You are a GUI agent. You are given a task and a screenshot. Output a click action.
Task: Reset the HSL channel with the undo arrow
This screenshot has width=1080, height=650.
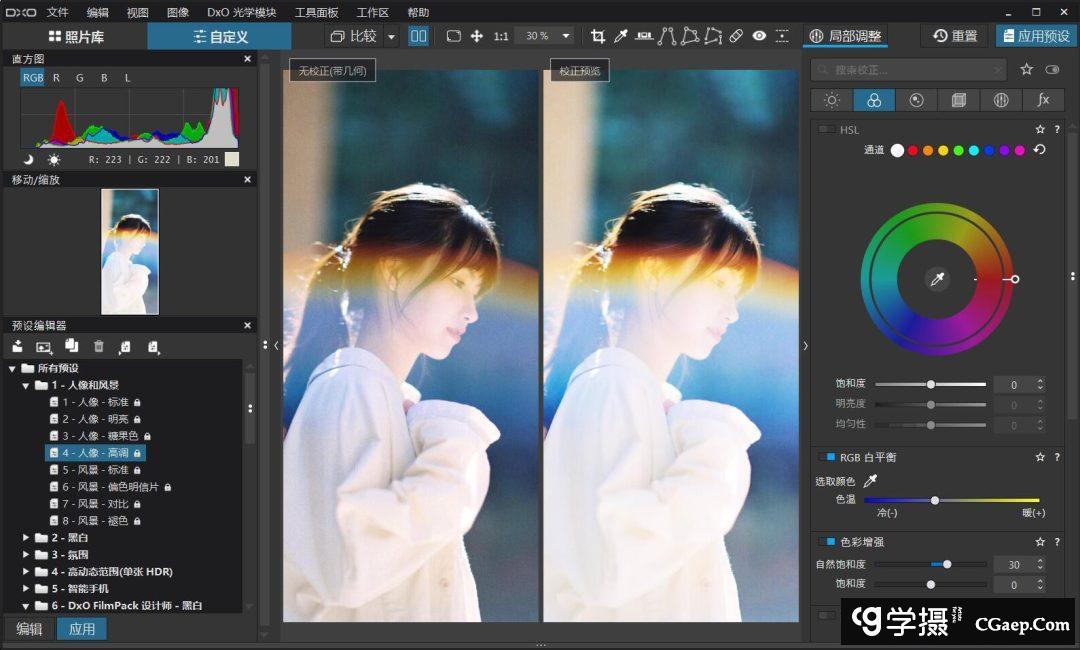pos(1039,150)
